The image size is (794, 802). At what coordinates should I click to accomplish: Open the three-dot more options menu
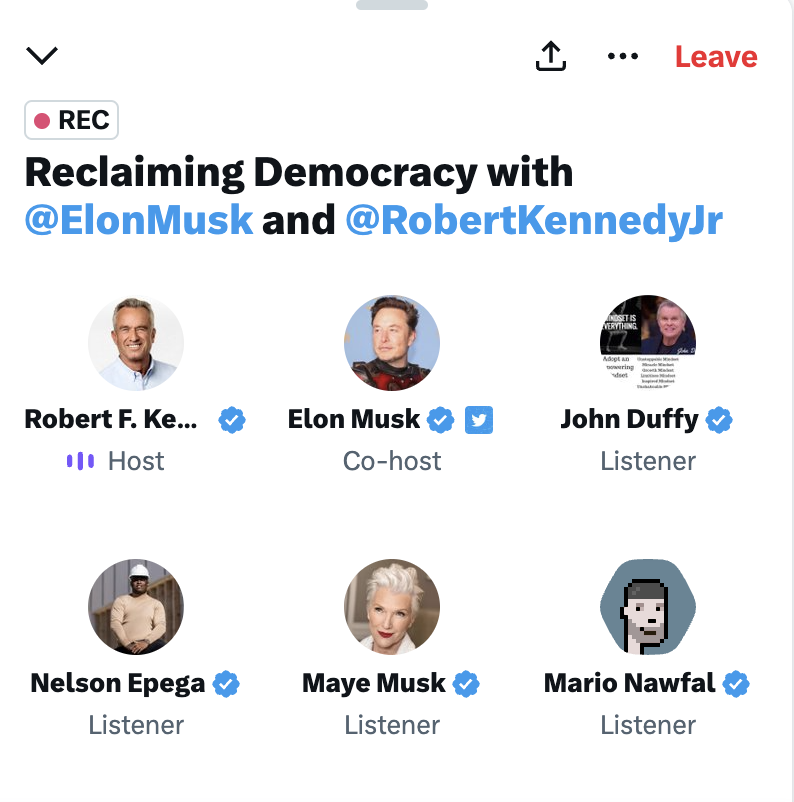pyautogui.click(x=622, y=57)
